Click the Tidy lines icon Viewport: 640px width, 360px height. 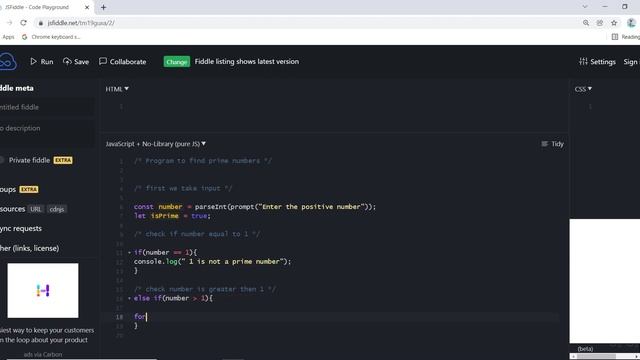(x=544, y=144)
